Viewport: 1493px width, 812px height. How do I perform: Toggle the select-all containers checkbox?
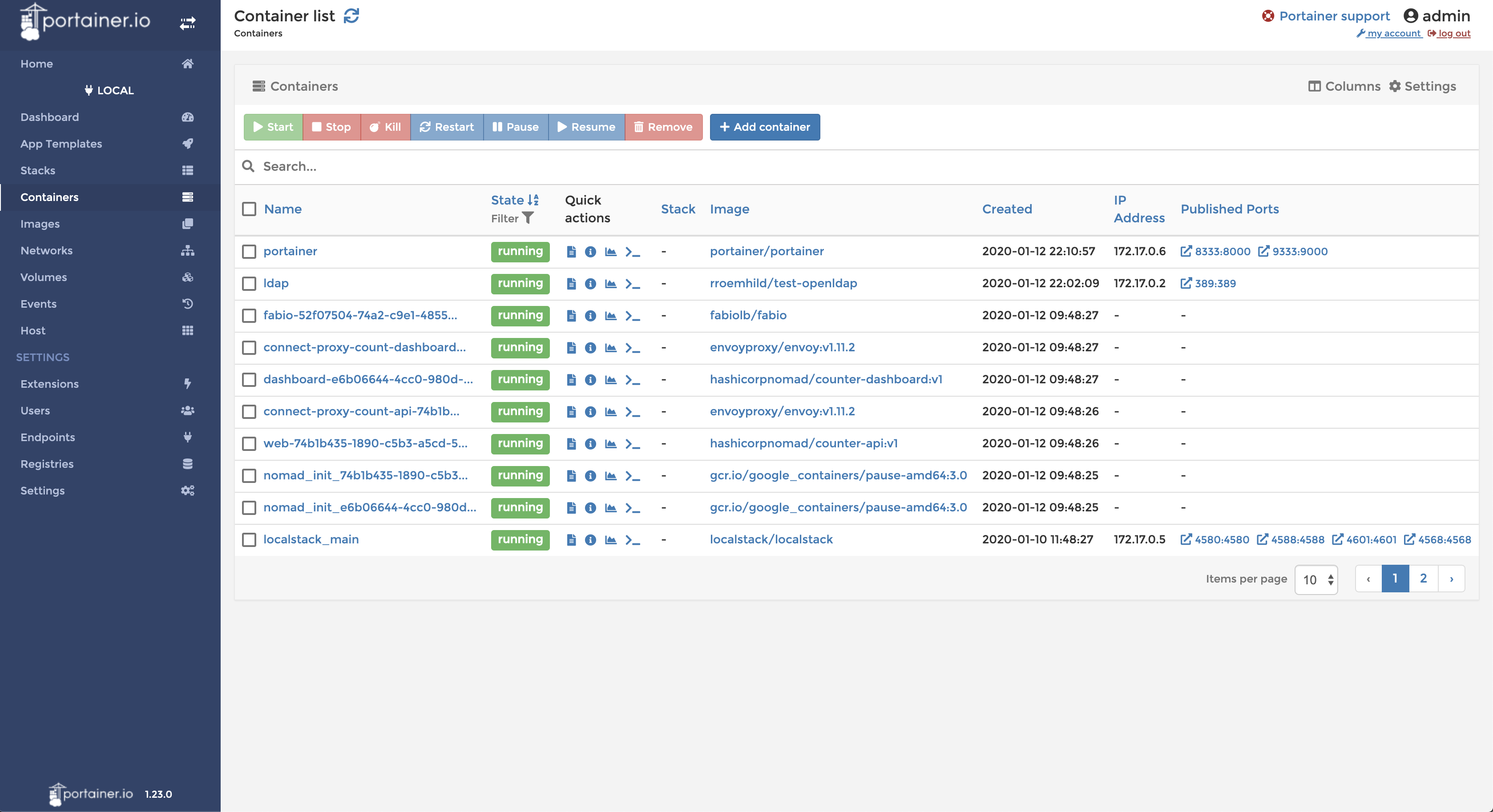[x=249, y=209]
